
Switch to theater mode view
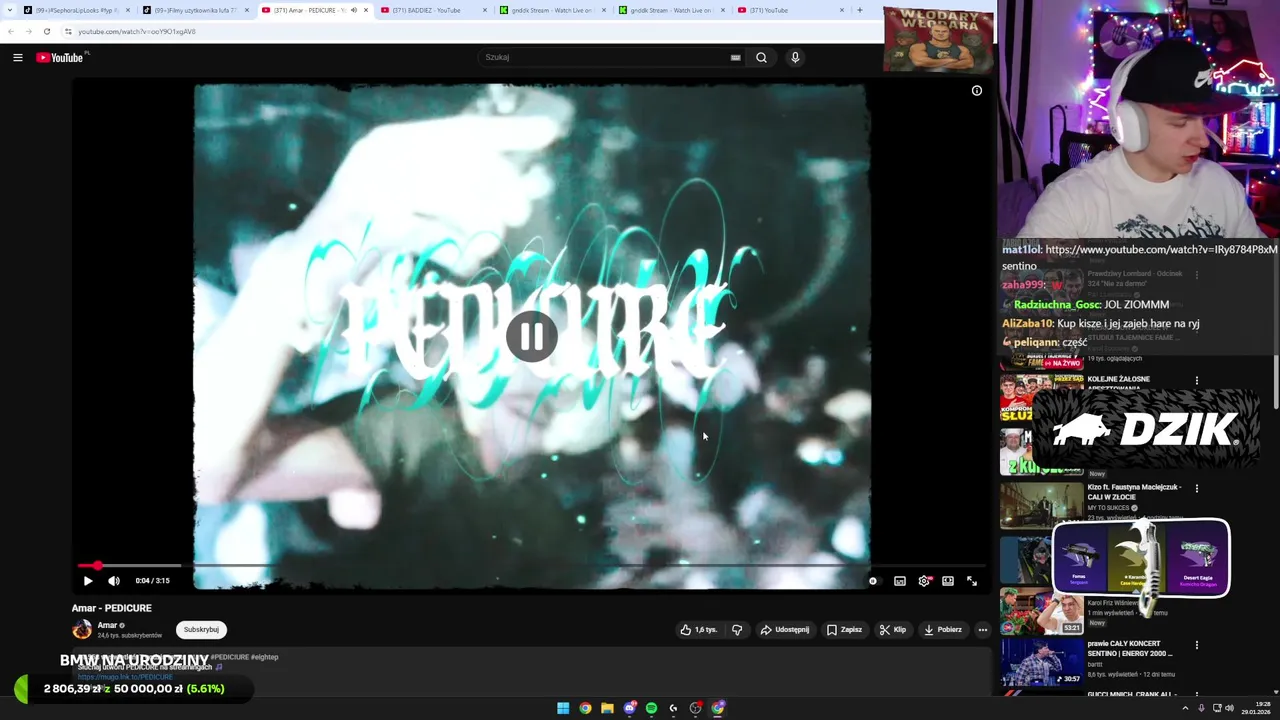(948, 581)
